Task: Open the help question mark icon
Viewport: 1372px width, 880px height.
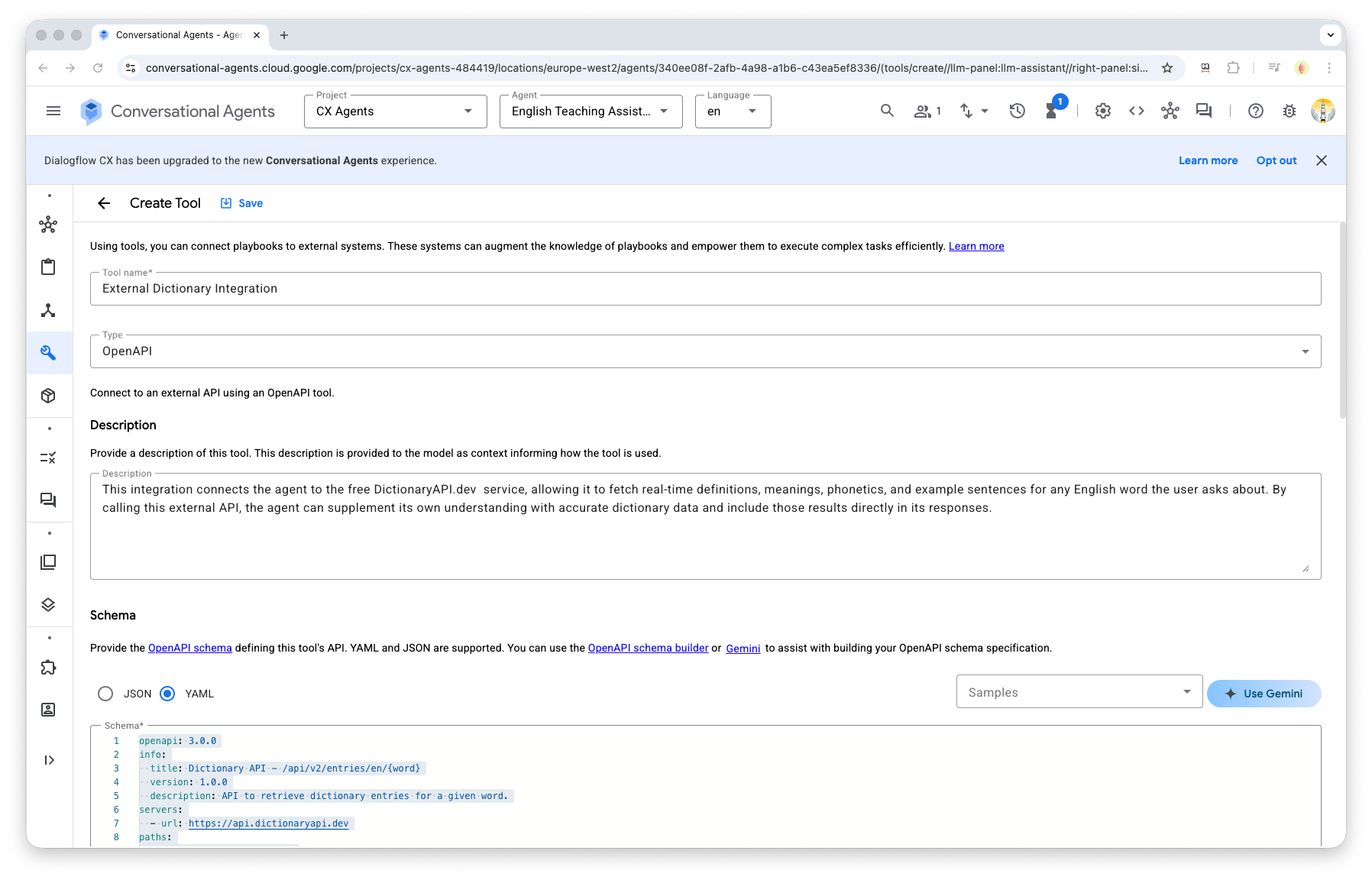Action: point(1255,112)
